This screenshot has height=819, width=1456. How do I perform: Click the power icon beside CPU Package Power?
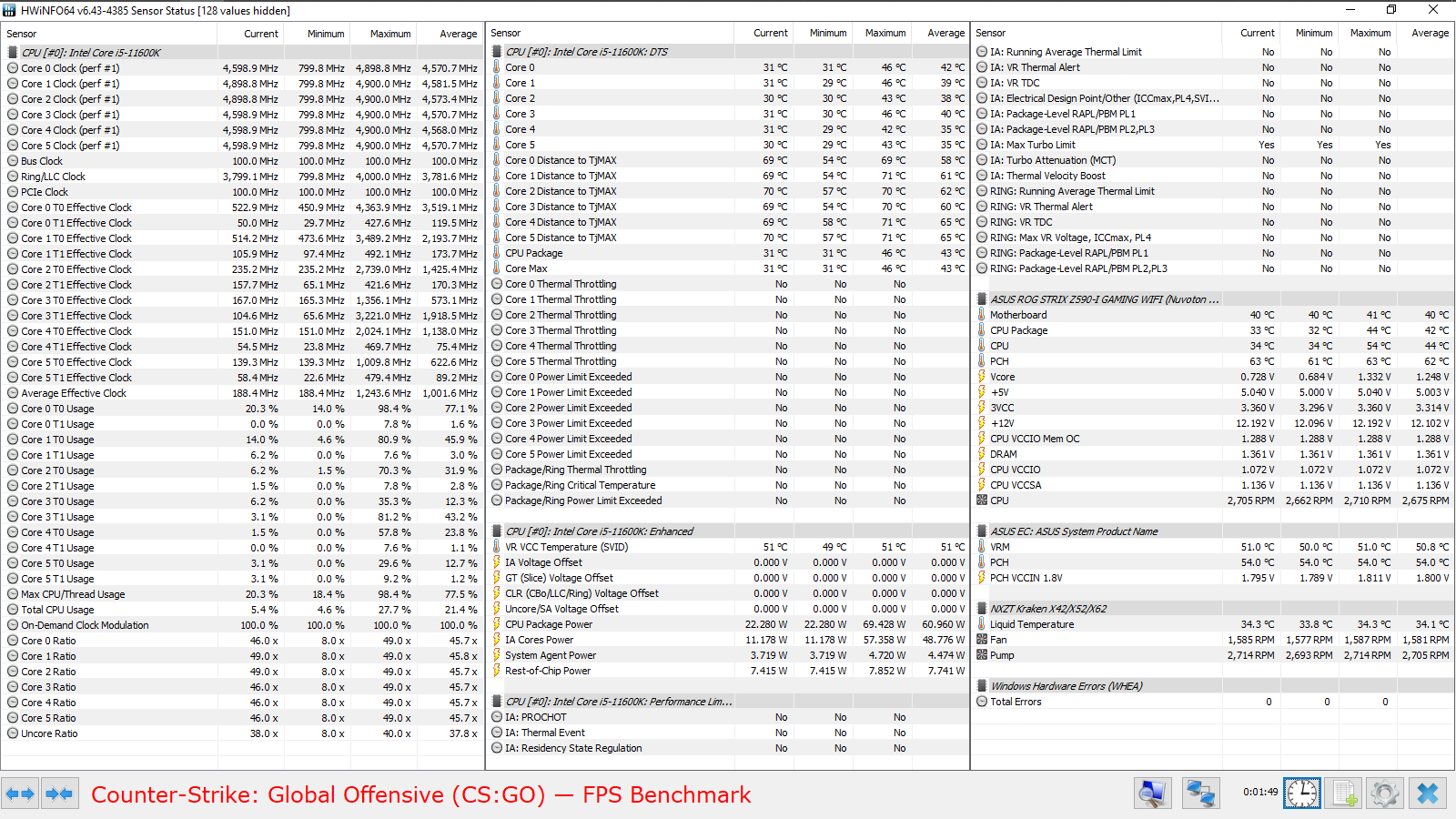(x=497, y=624)
